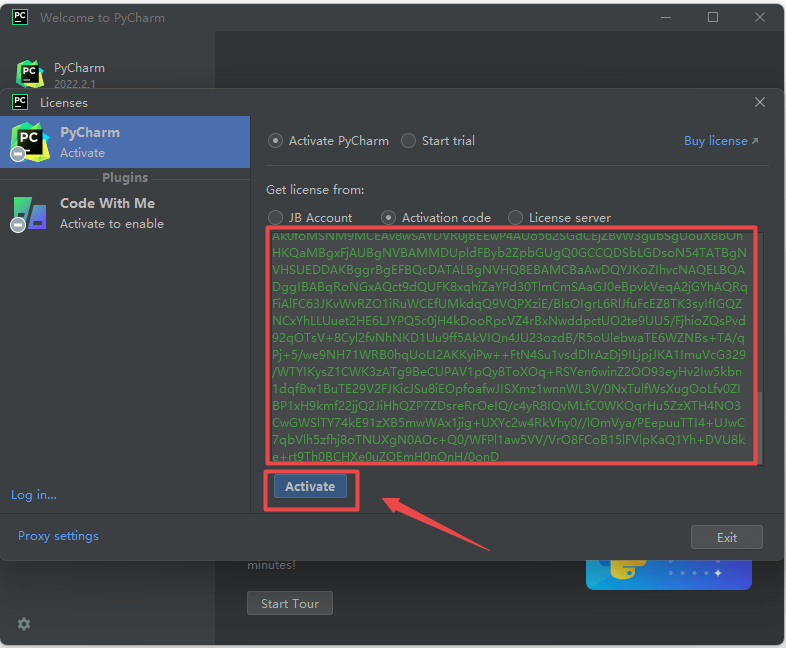Choose the Start trial option
The width and height of the screenshot is (786, 648).
409,141
